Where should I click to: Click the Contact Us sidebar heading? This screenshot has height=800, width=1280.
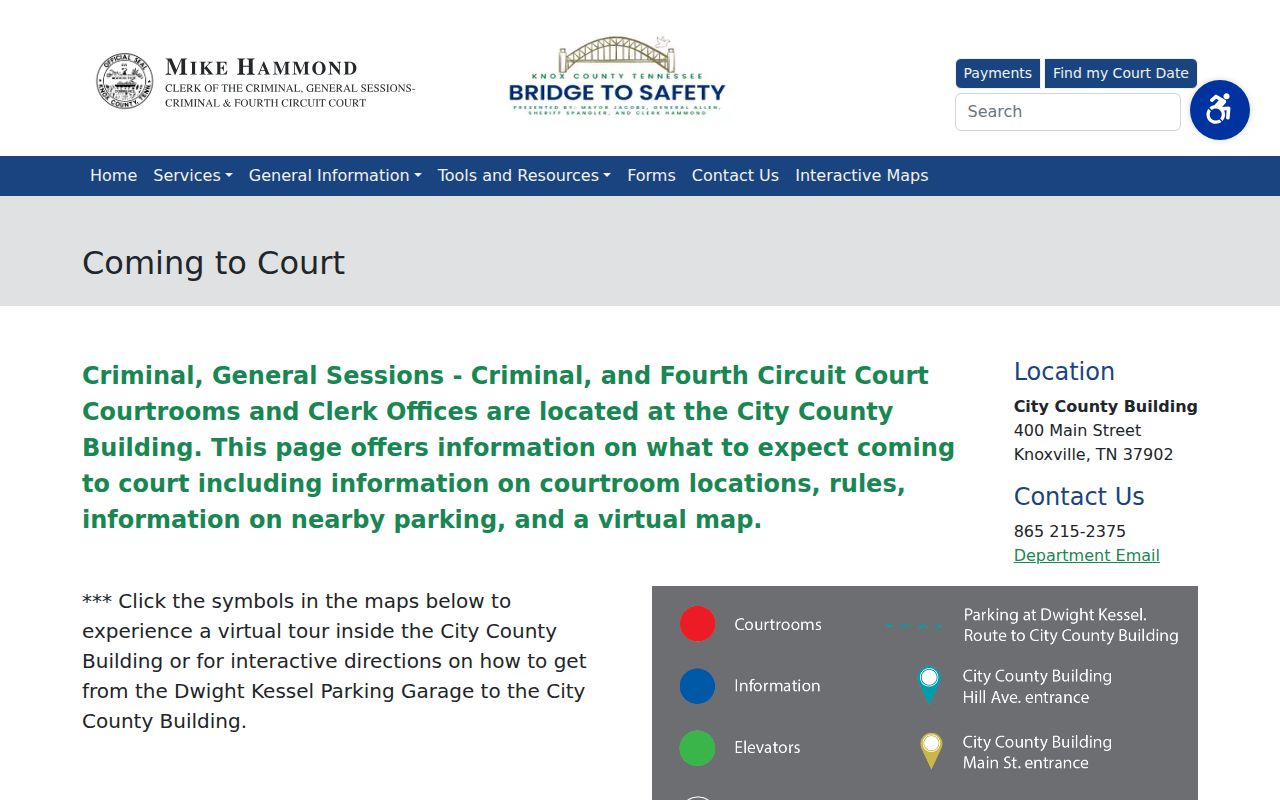pos(1079,496)
